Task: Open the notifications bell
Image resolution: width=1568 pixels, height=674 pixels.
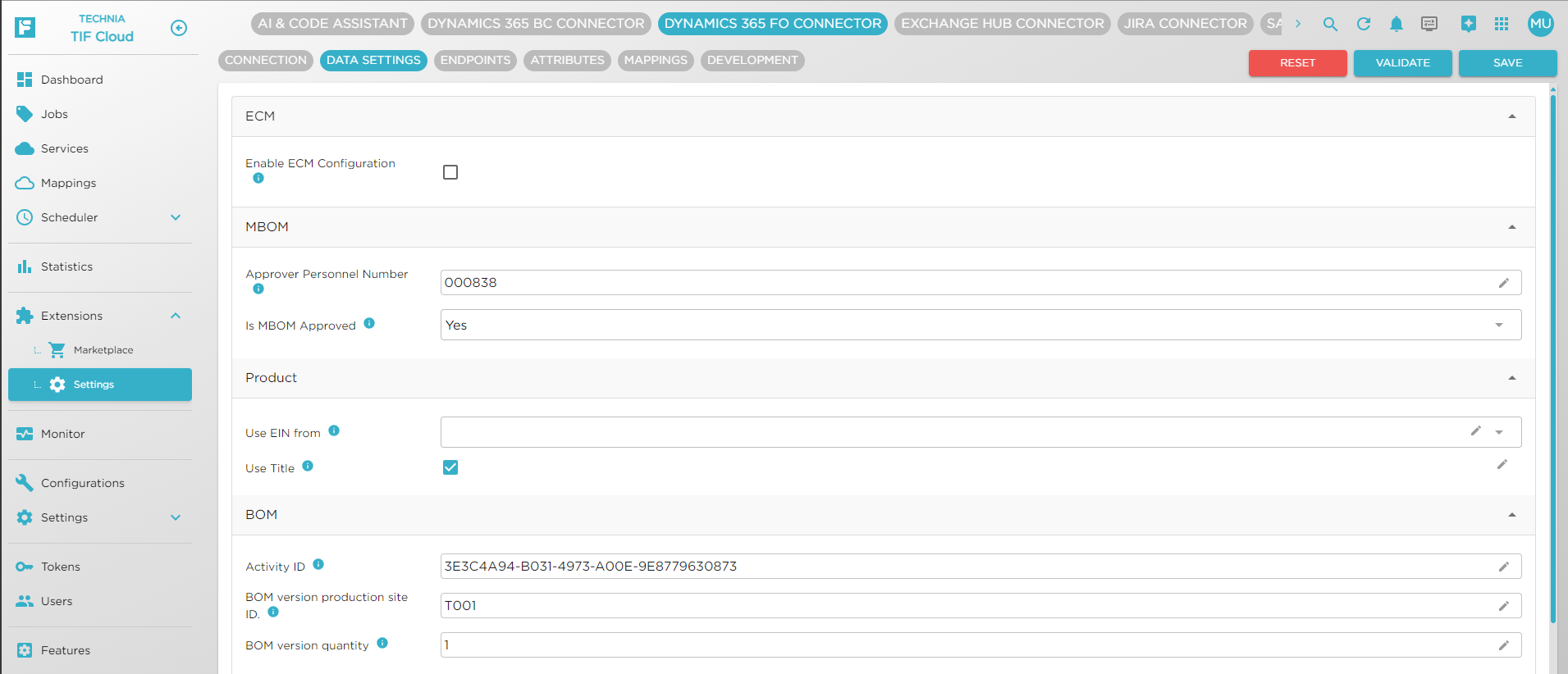Action: [x=1396, y=25]
